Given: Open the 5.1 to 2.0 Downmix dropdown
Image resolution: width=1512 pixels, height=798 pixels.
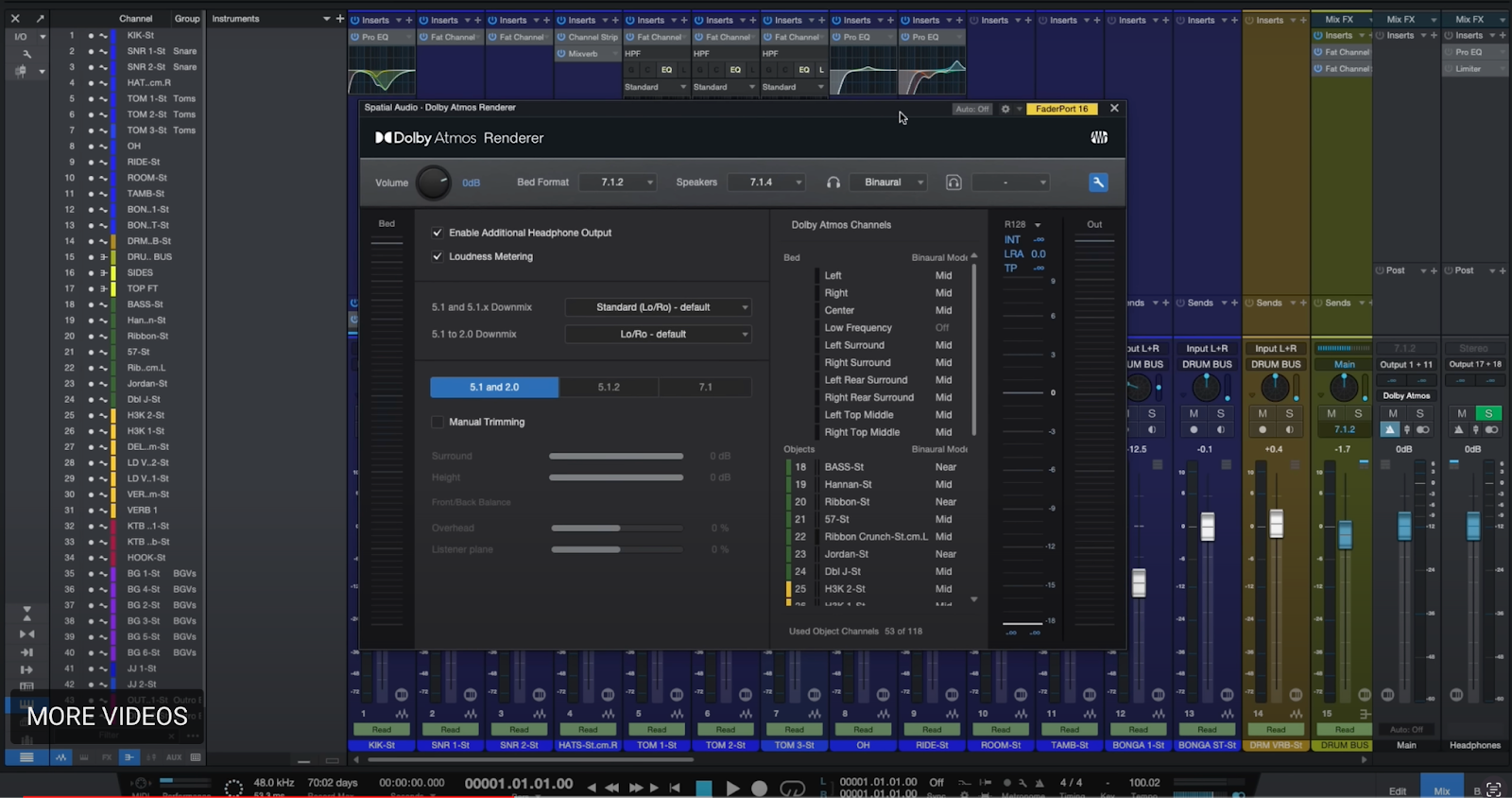Looking at the screenshot, I should click(658, 334).
